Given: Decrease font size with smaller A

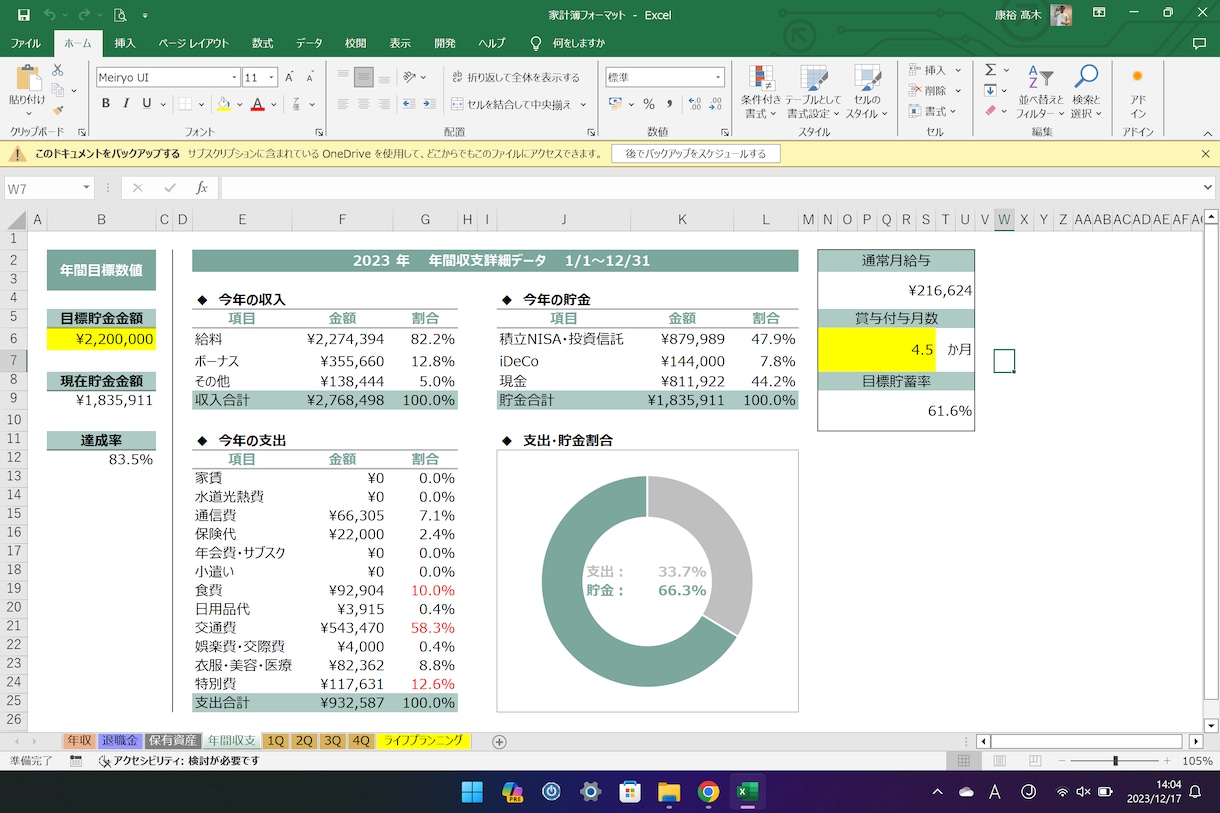Looking at the screenshot, I should click(309, 77).
